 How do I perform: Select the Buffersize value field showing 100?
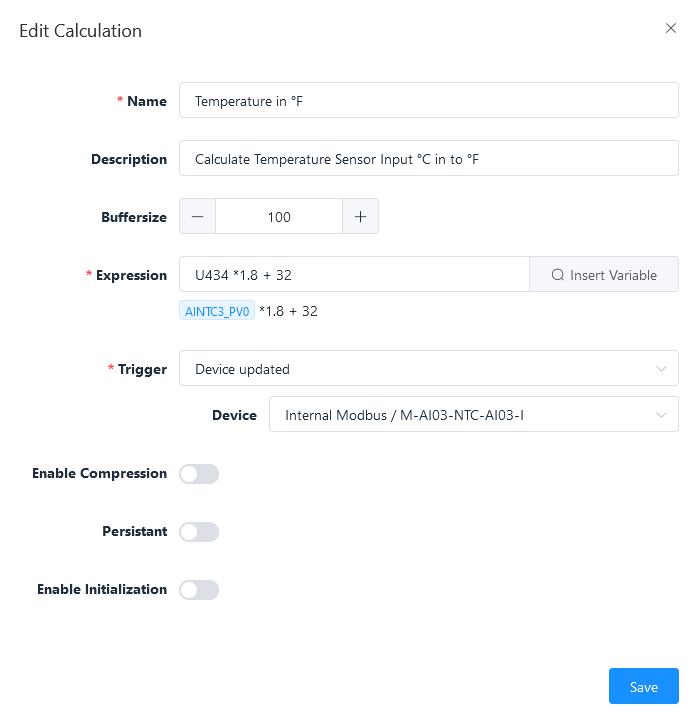tap(279, 217)
